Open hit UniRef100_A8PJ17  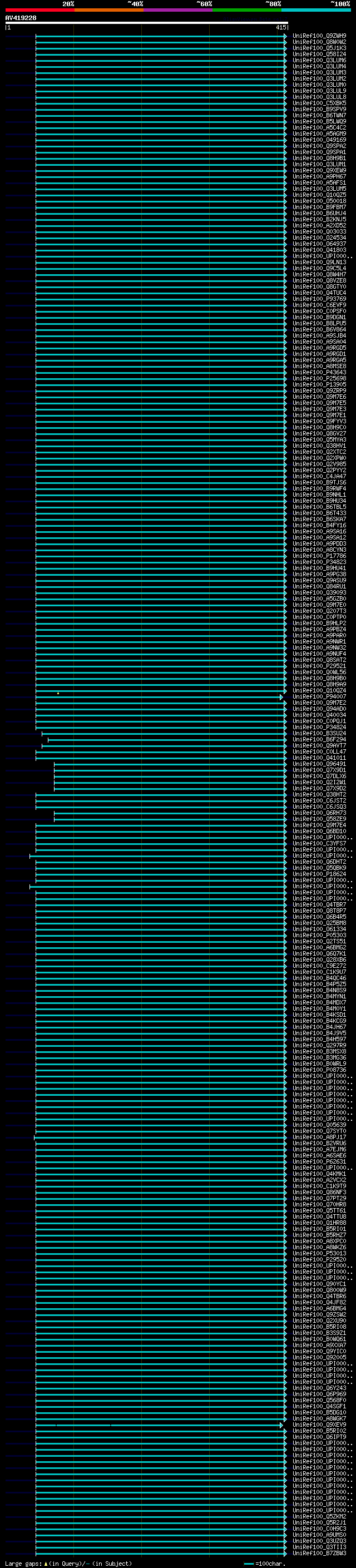pos(319,1137)
